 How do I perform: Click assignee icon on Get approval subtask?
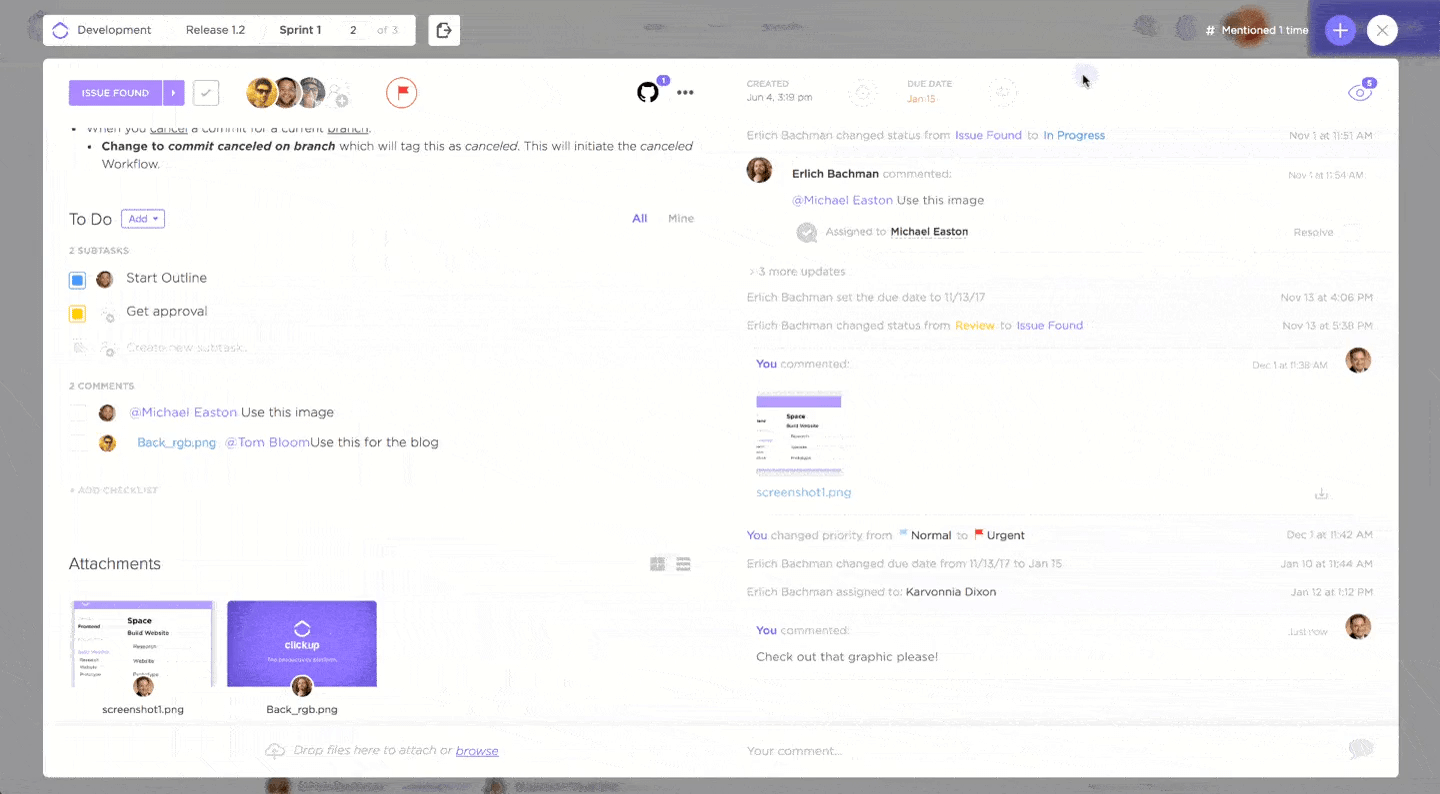click(x=107, y=314)
